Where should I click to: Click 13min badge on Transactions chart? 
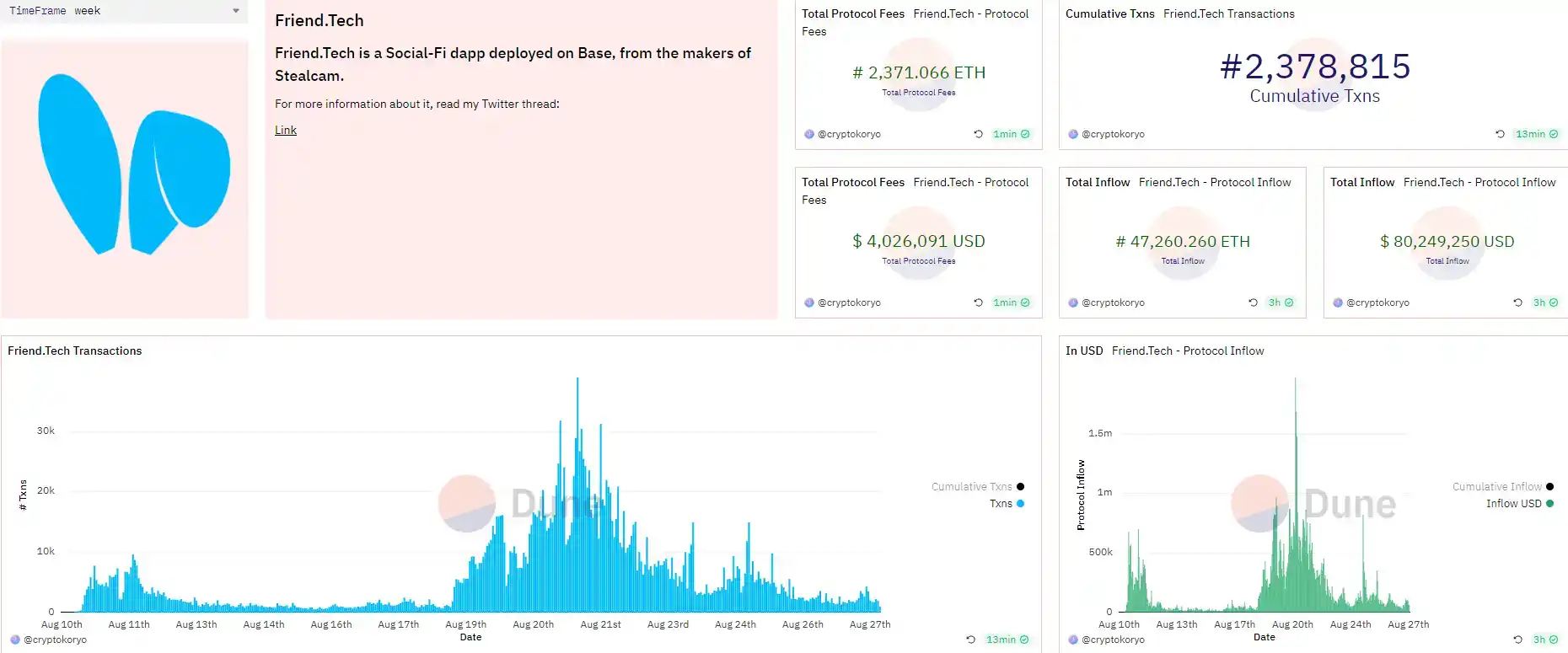1007,640
